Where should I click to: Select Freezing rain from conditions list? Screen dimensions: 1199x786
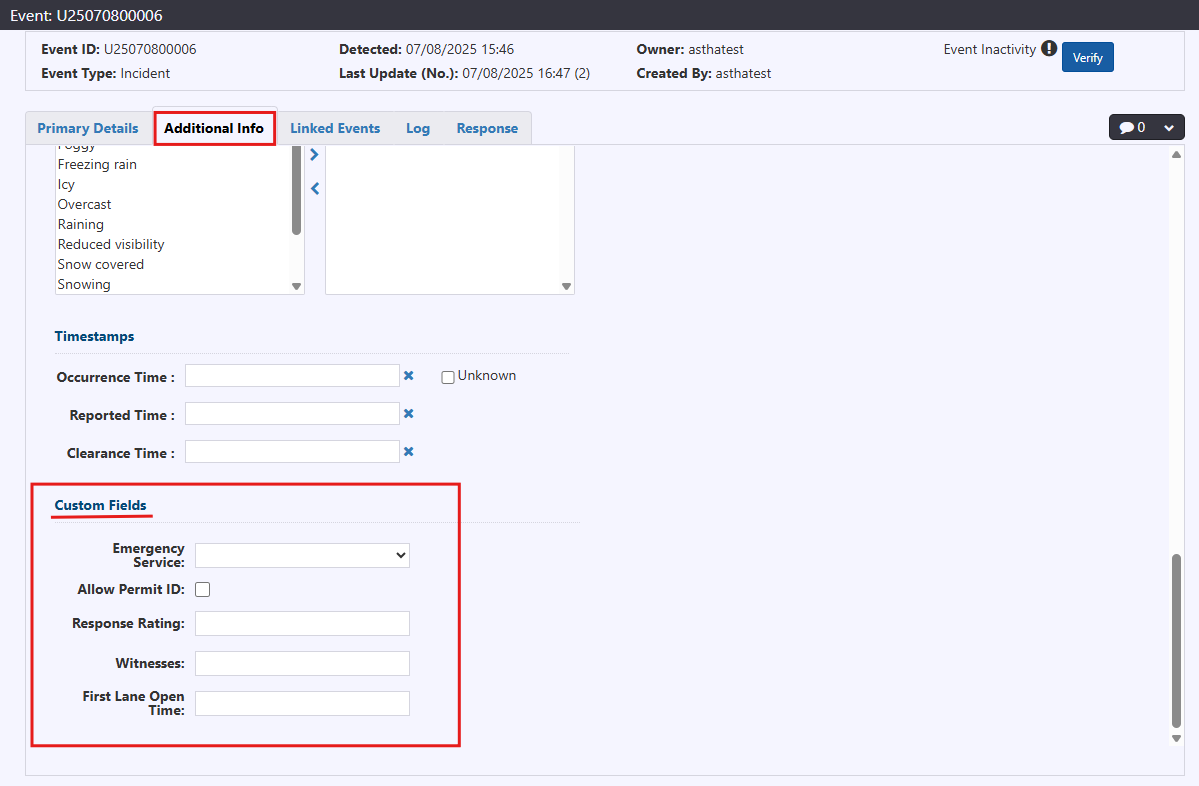pyautogui.click(x=97, y=164)
